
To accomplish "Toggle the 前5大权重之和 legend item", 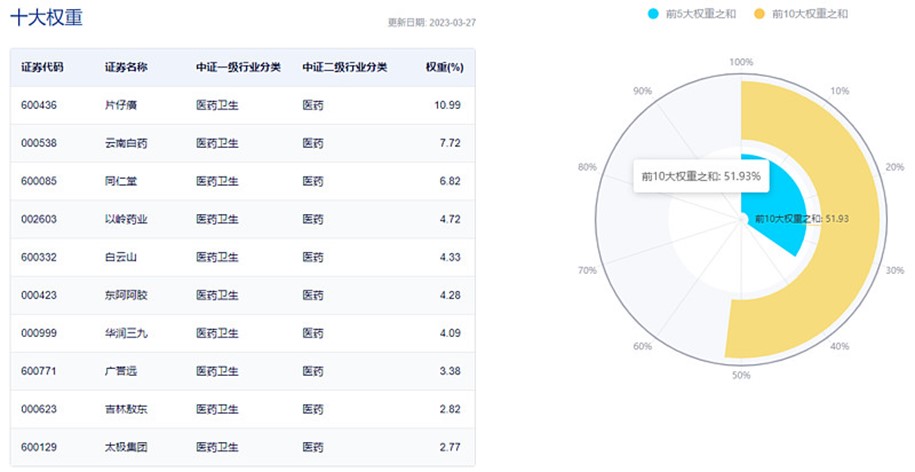I will 692,13.
